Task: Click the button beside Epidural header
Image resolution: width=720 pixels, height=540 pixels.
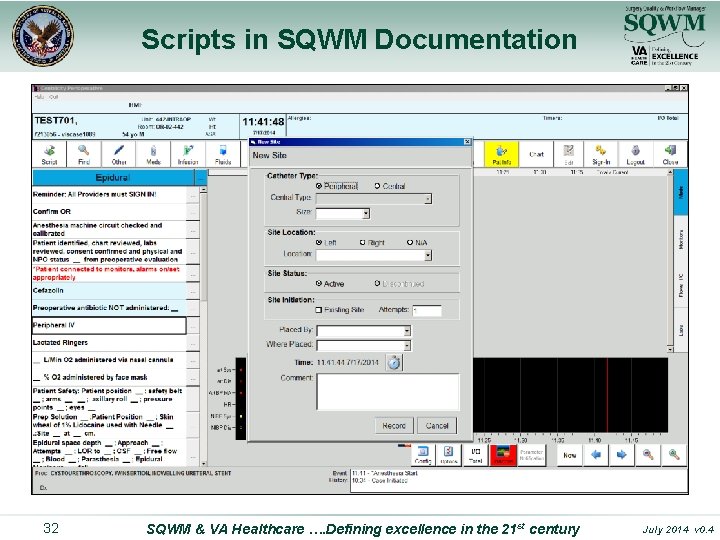Action: pos(201,178)
